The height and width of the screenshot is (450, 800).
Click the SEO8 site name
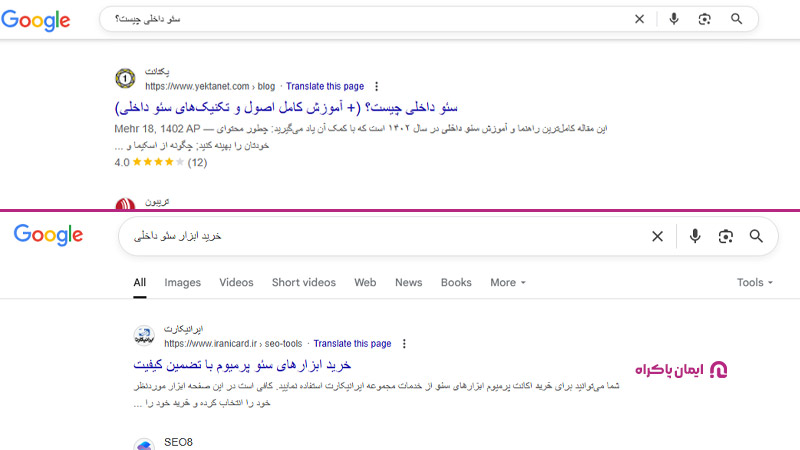click(x=178, y=442)
